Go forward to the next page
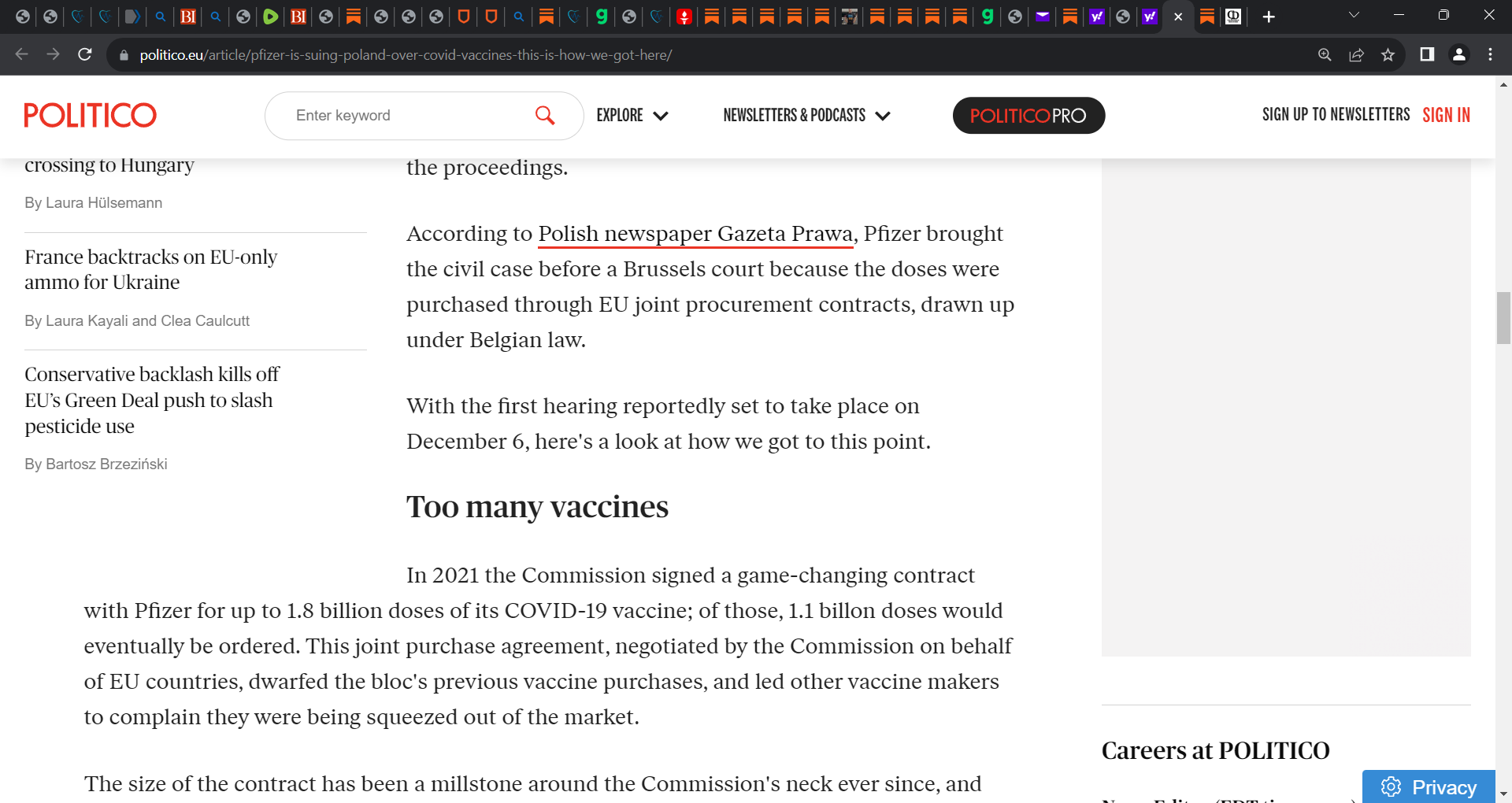 click(x=53, y=54)
